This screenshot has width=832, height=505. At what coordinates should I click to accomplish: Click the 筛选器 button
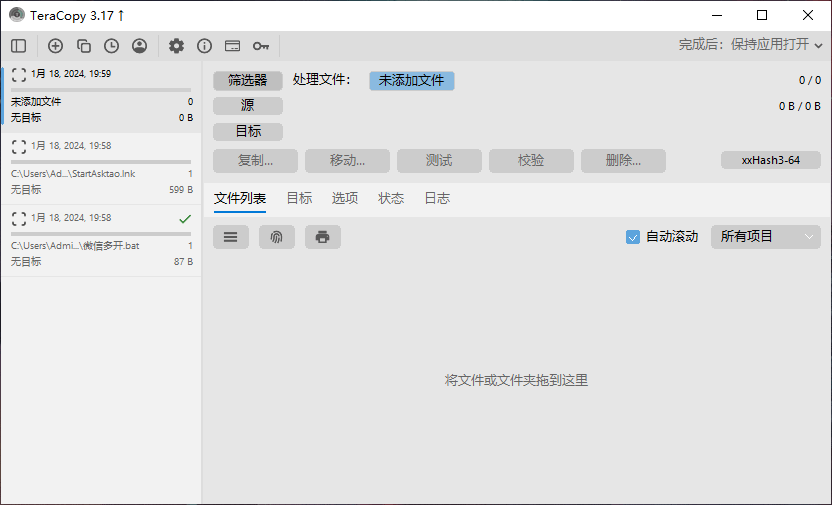pyautogui.click(x=248, y=81)
